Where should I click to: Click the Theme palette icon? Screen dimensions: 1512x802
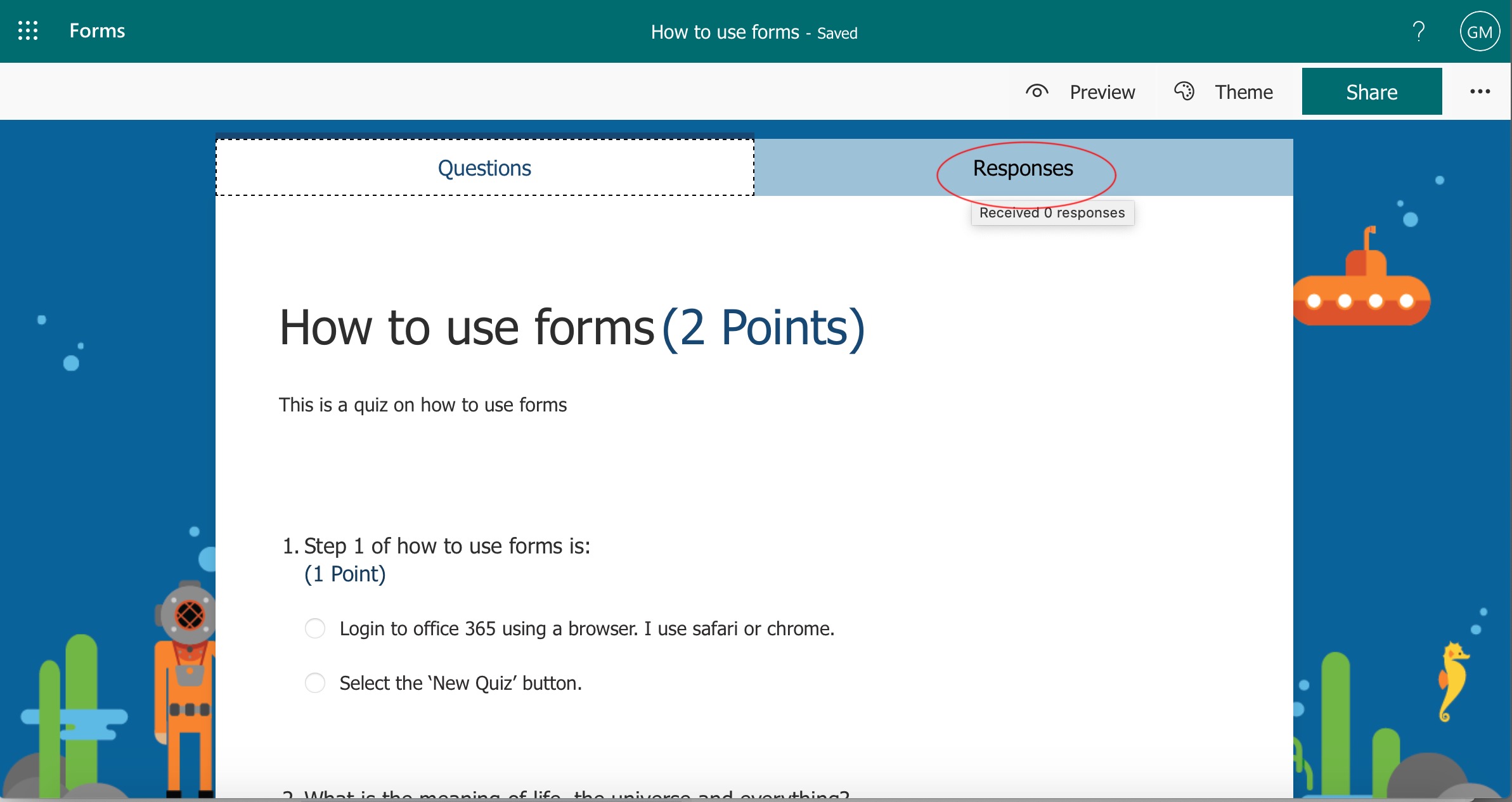[1184, 91]
